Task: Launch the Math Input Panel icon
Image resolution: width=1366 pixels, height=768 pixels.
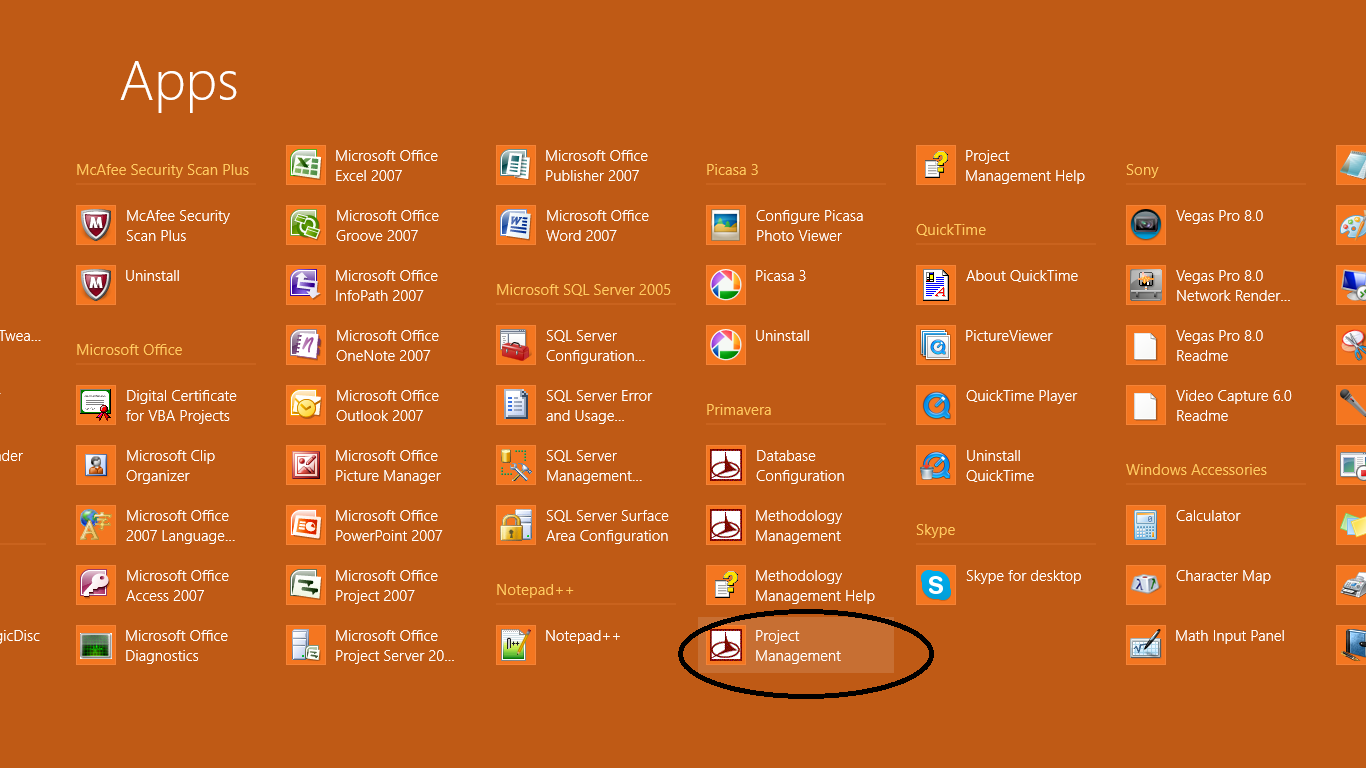Action: pyautogui.click(x=1146, y=645)
